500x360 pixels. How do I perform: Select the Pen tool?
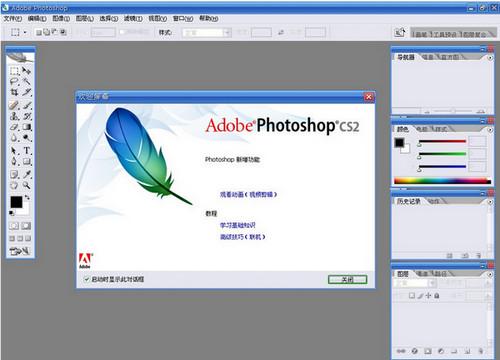pos(14,162)
